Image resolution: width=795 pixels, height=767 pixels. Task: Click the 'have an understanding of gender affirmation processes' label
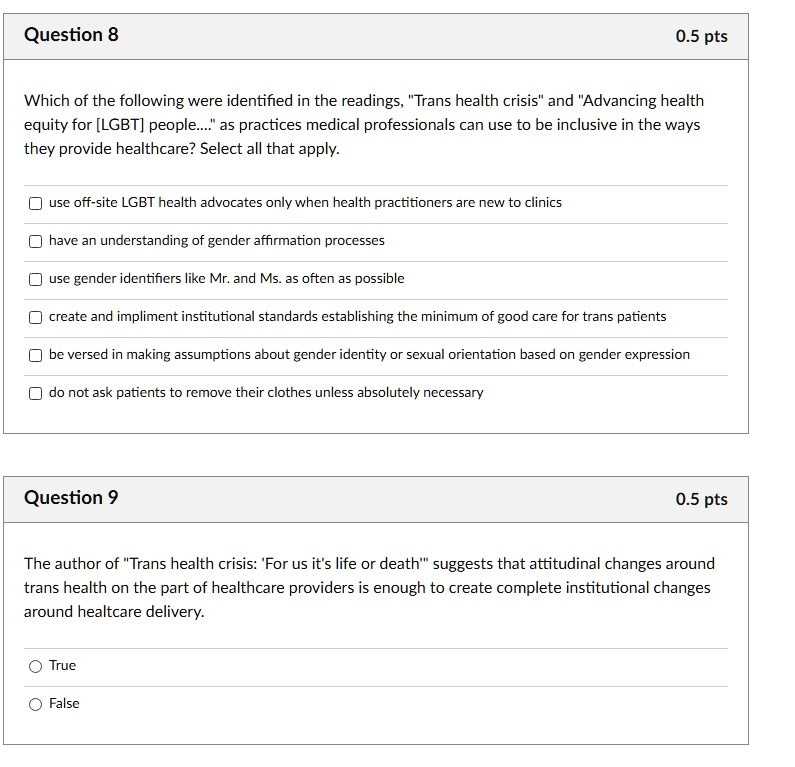[216, 240]
